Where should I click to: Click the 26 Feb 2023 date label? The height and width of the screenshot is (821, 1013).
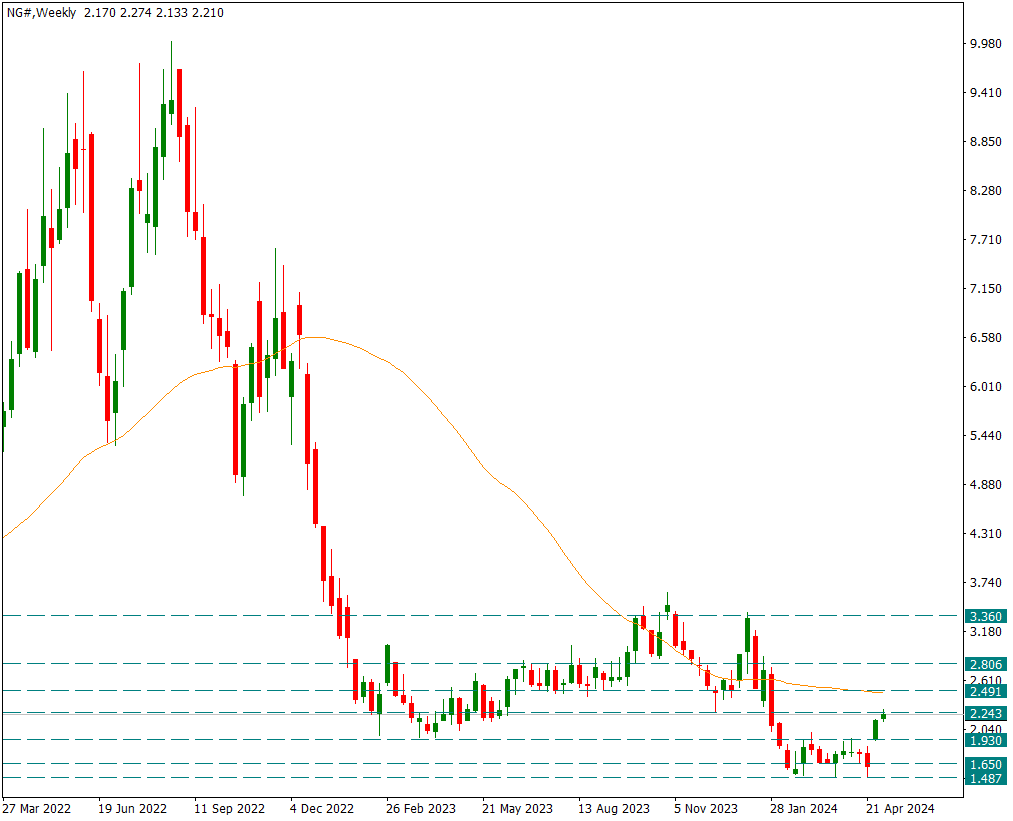point(421,808)
